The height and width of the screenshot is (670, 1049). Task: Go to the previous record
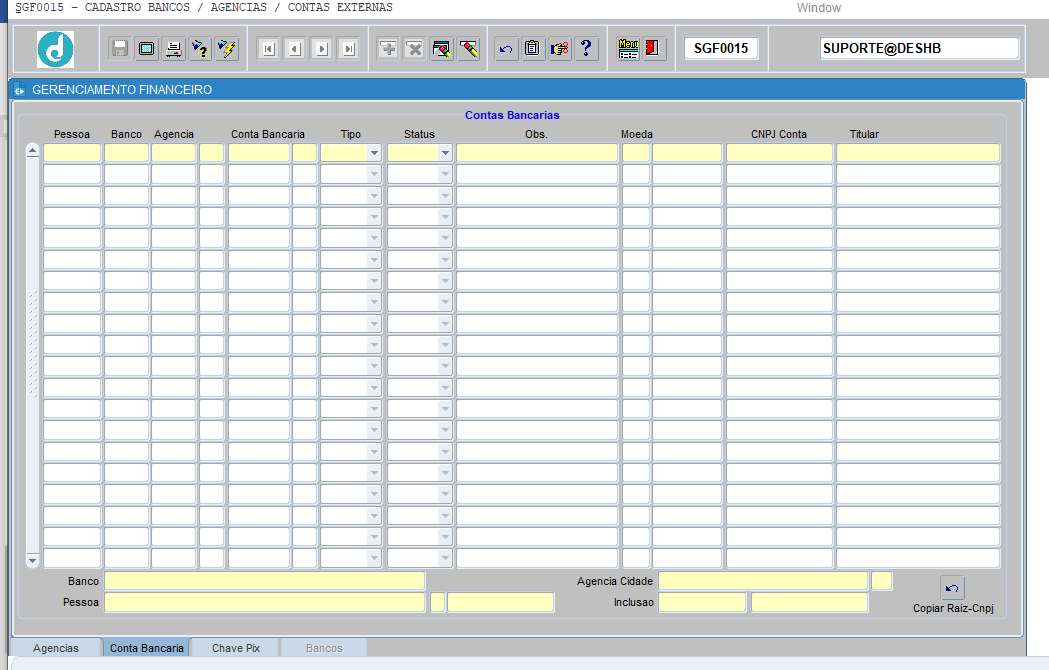pyautogui.click(x=295, y=49)
